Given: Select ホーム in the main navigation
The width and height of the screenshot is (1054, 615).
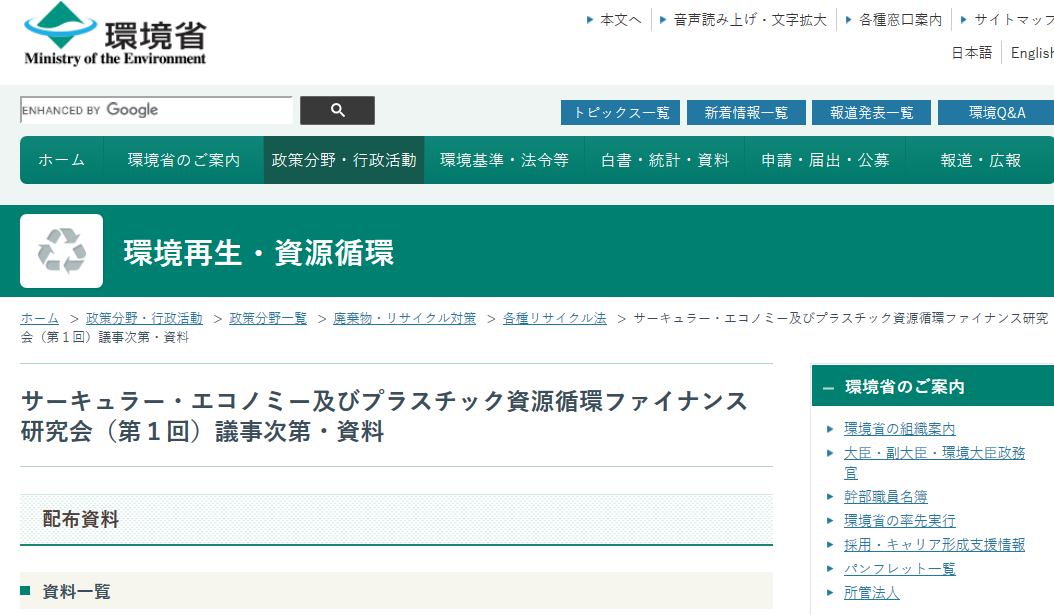Looking at the screenshot, I should coord(62,160).
